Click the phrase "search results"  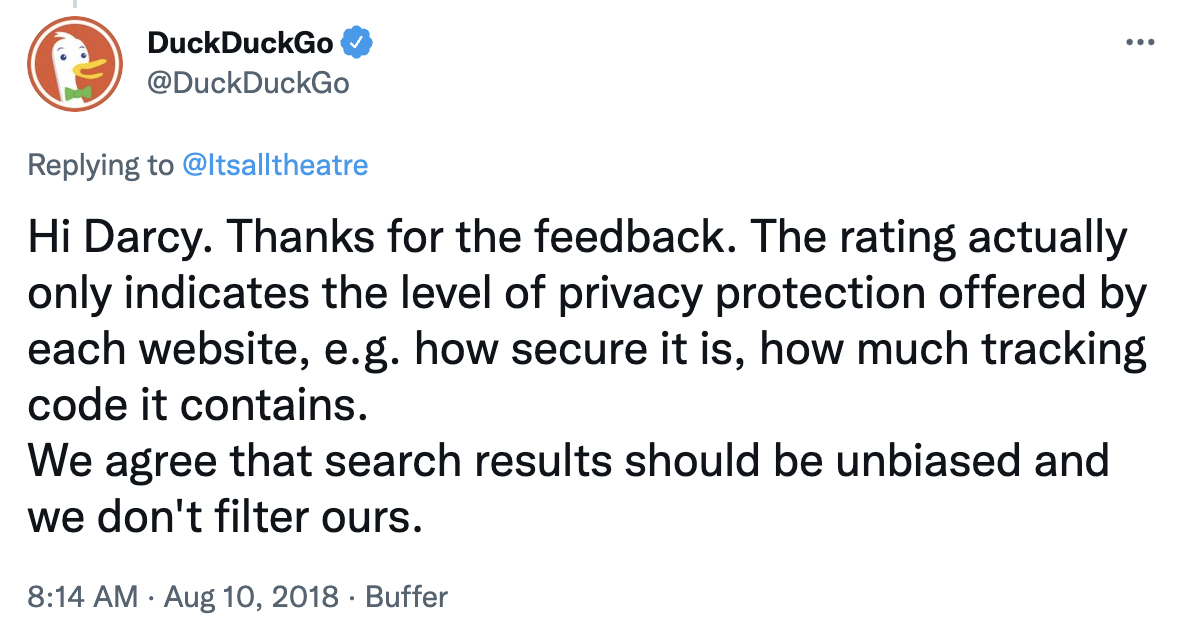(468, 461)
